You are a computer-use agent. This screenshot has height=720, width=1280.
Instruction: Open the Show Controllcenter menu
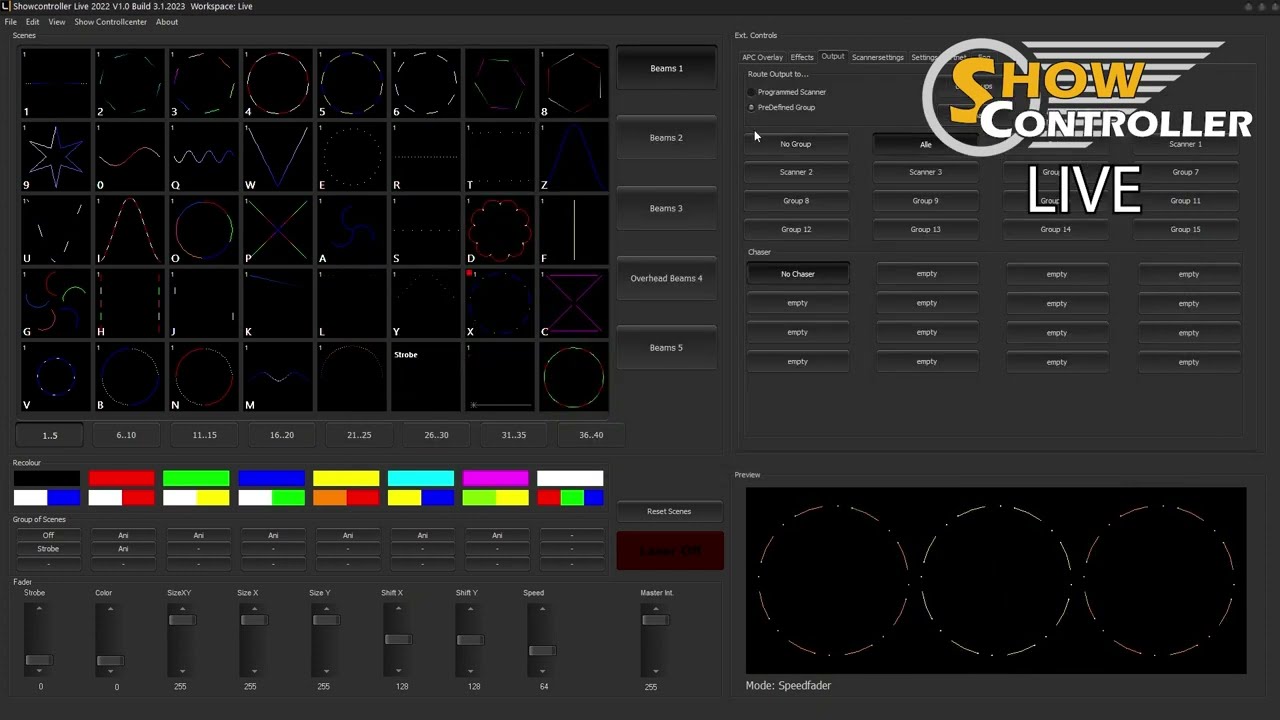[x=110, y=22]
